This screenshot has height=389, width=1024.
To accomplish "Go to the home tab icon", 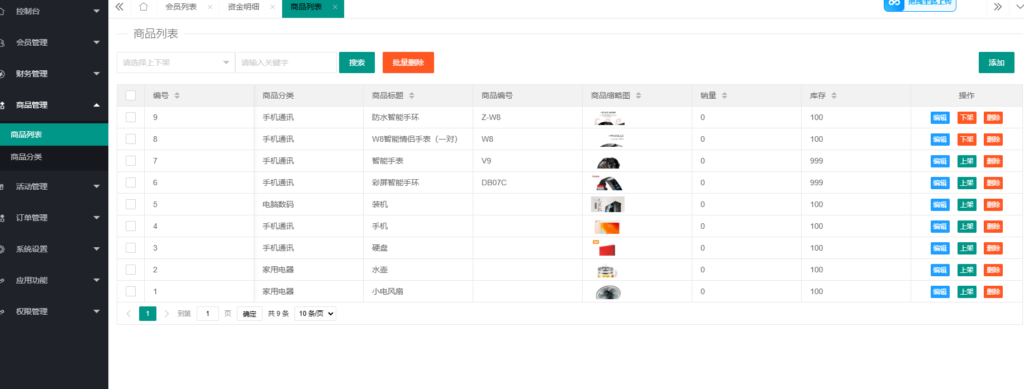I will (x=144, y=7).
